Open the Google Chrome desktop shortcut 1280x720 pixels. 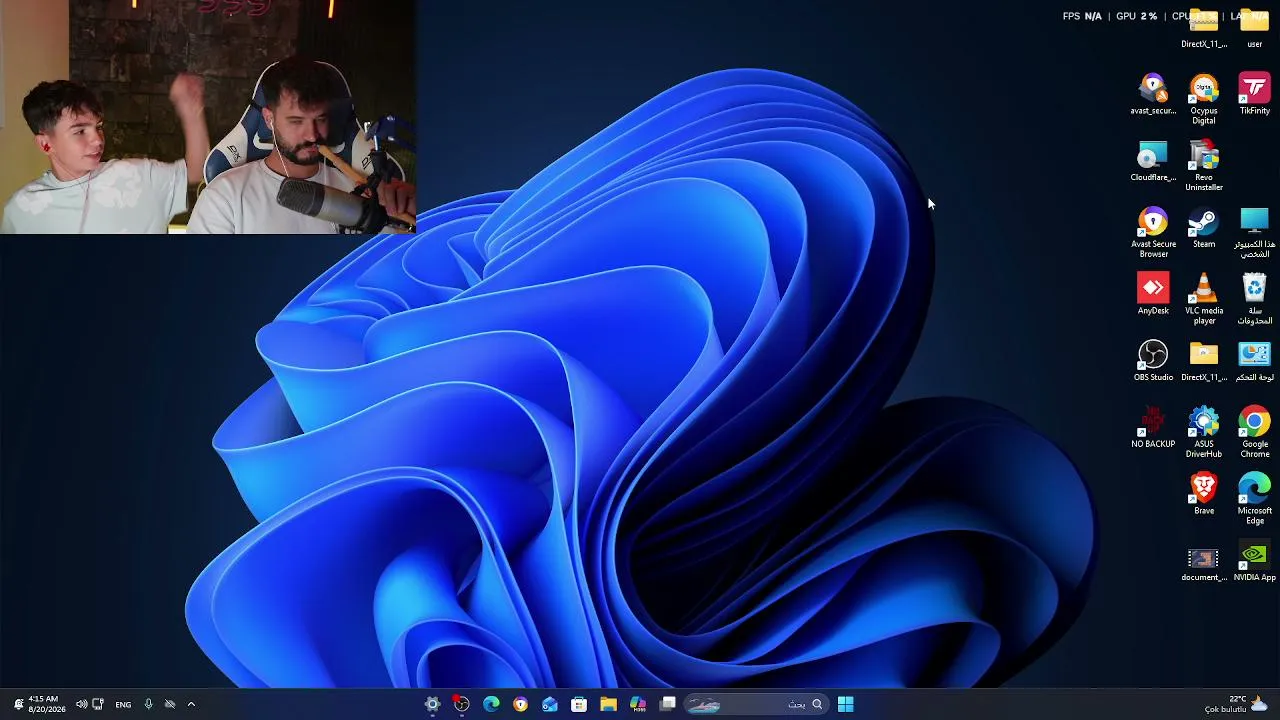pos(1254,433)
